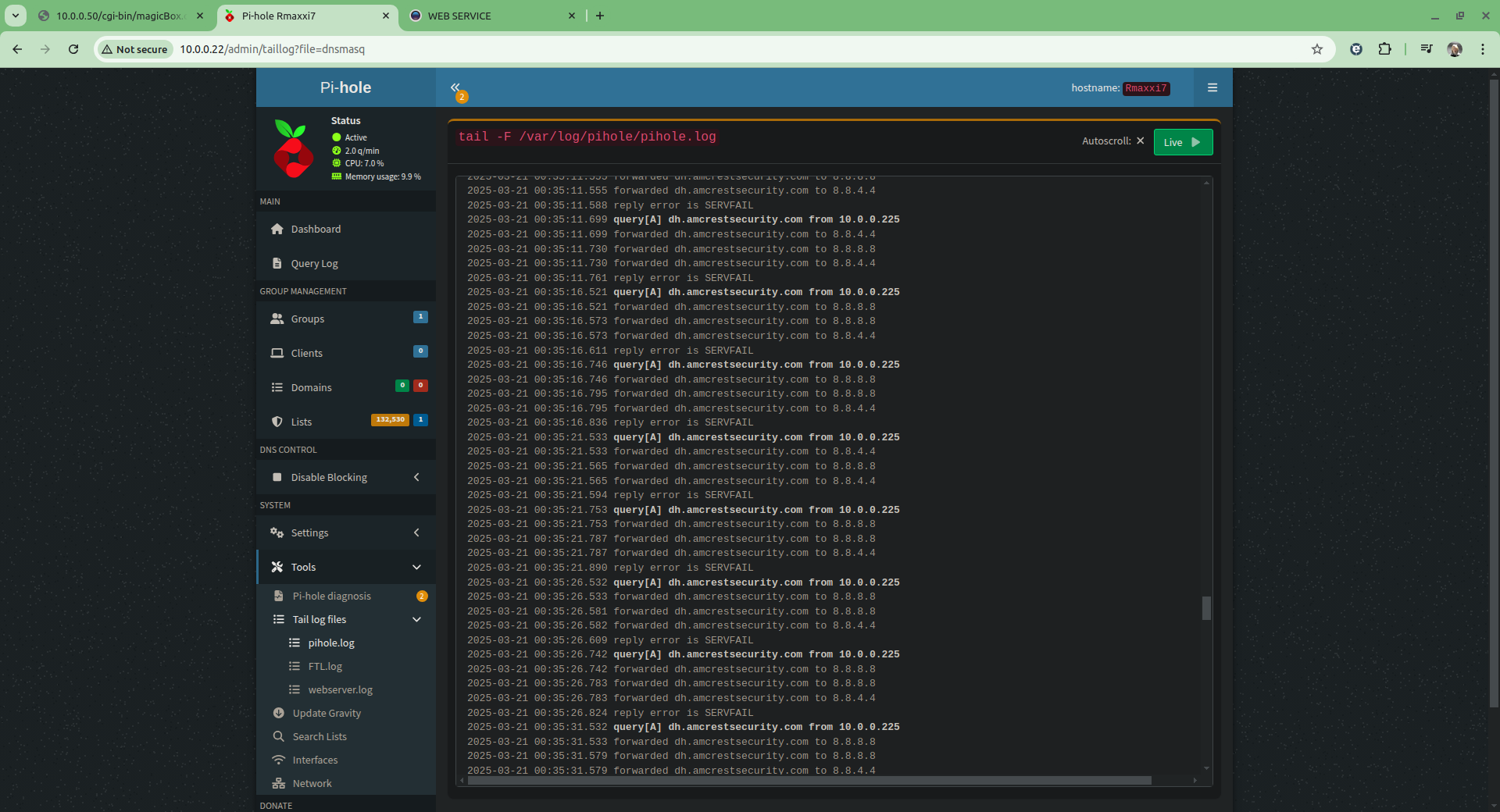Open Clients laptop icon

[277, 353]
